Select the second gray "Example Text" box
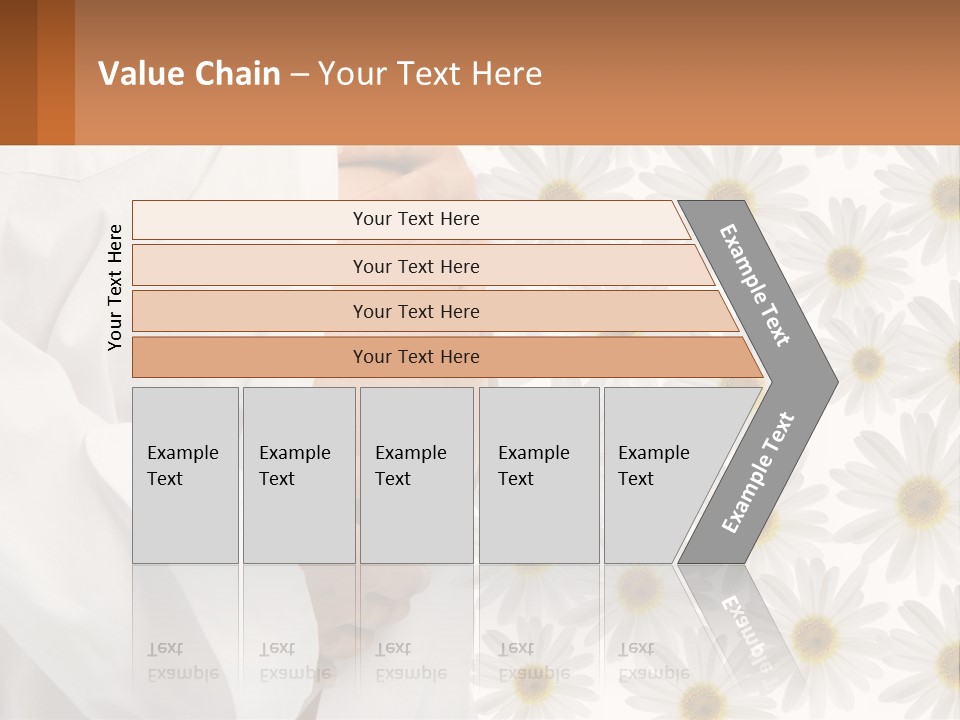Viewport: 960px width, 720px height. pos(298,474)
